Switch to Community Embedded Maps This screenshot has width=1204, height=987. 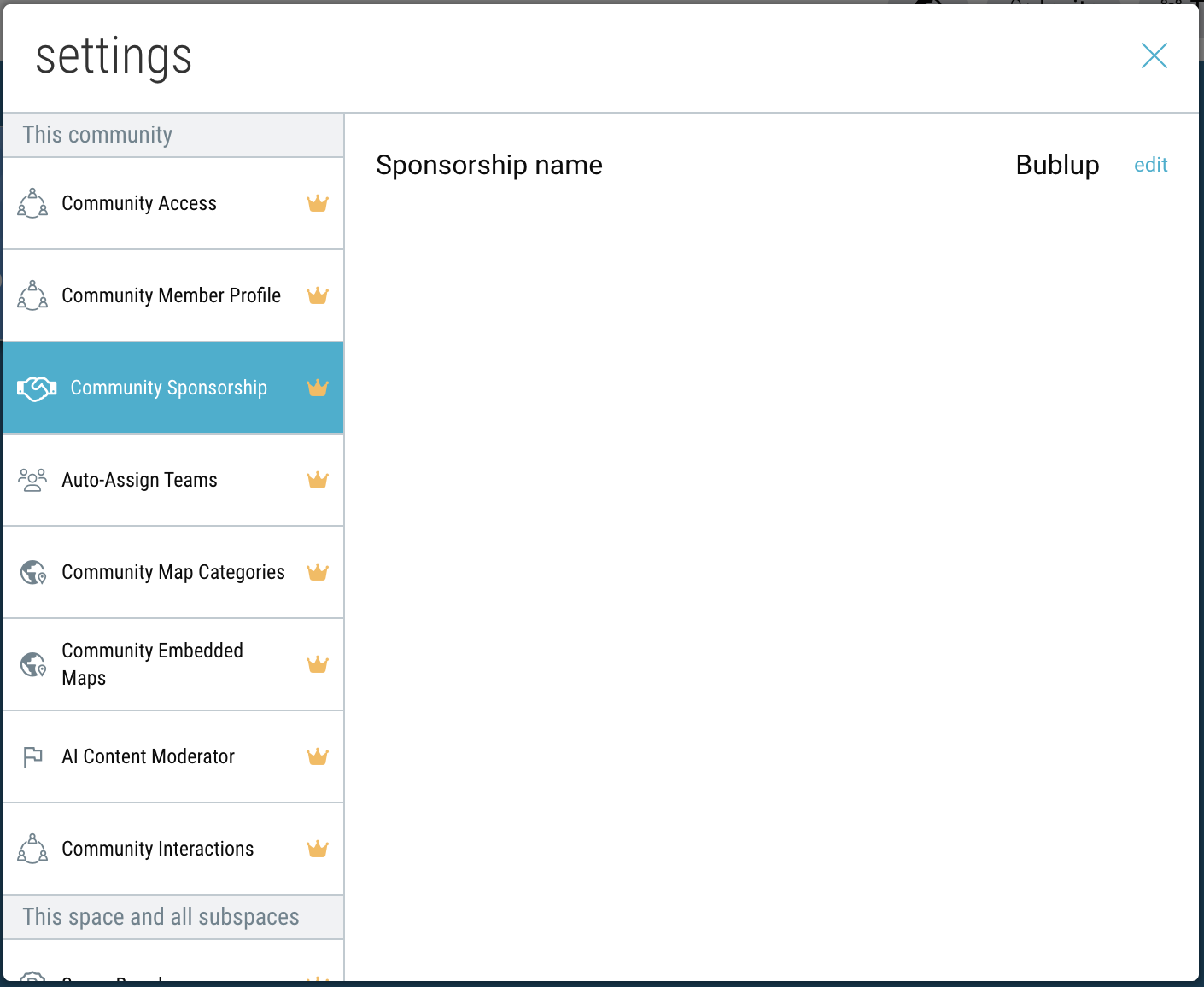tap(152, 664)
